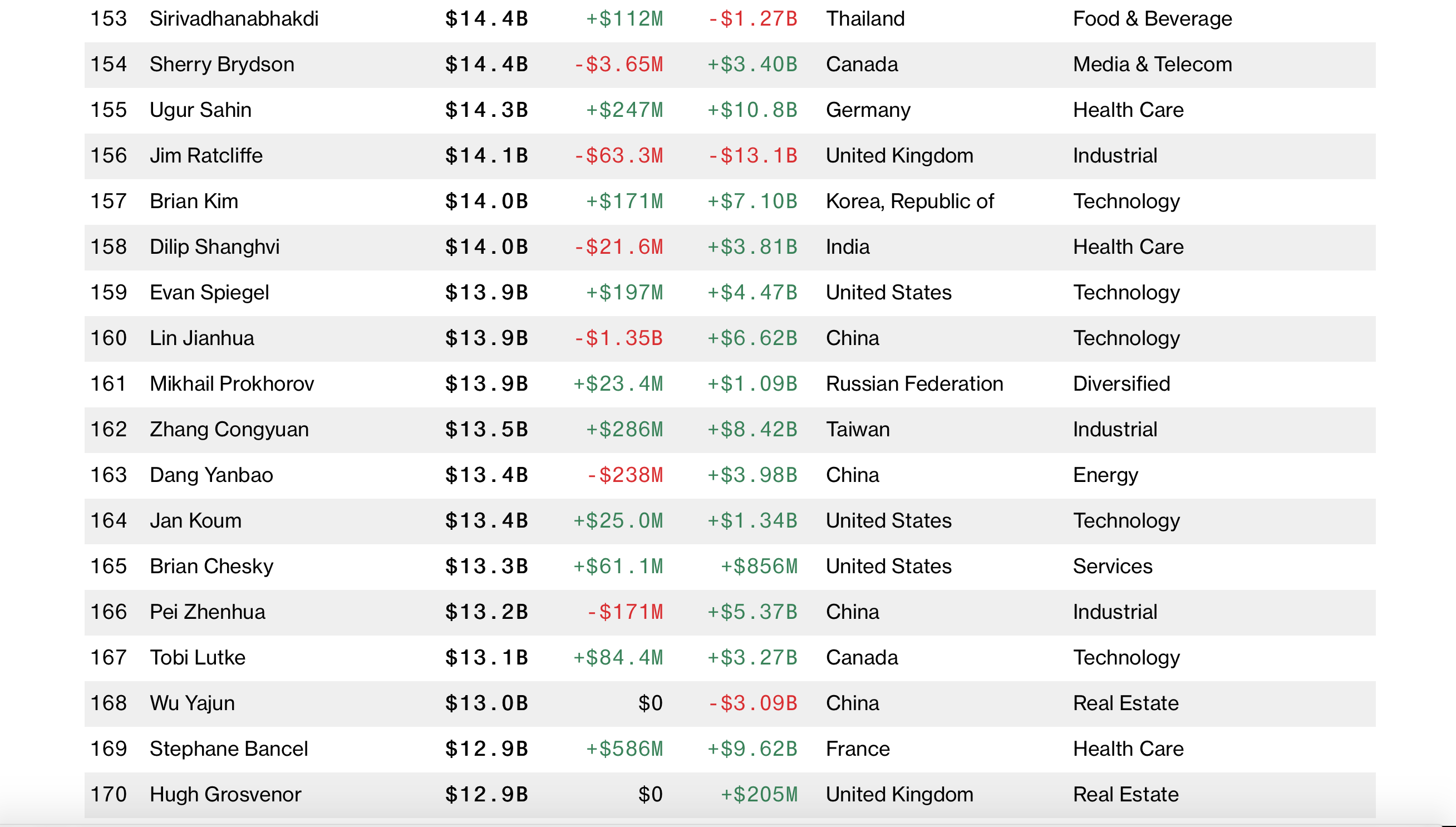Select the Brian Kim name link

(194, 201)
